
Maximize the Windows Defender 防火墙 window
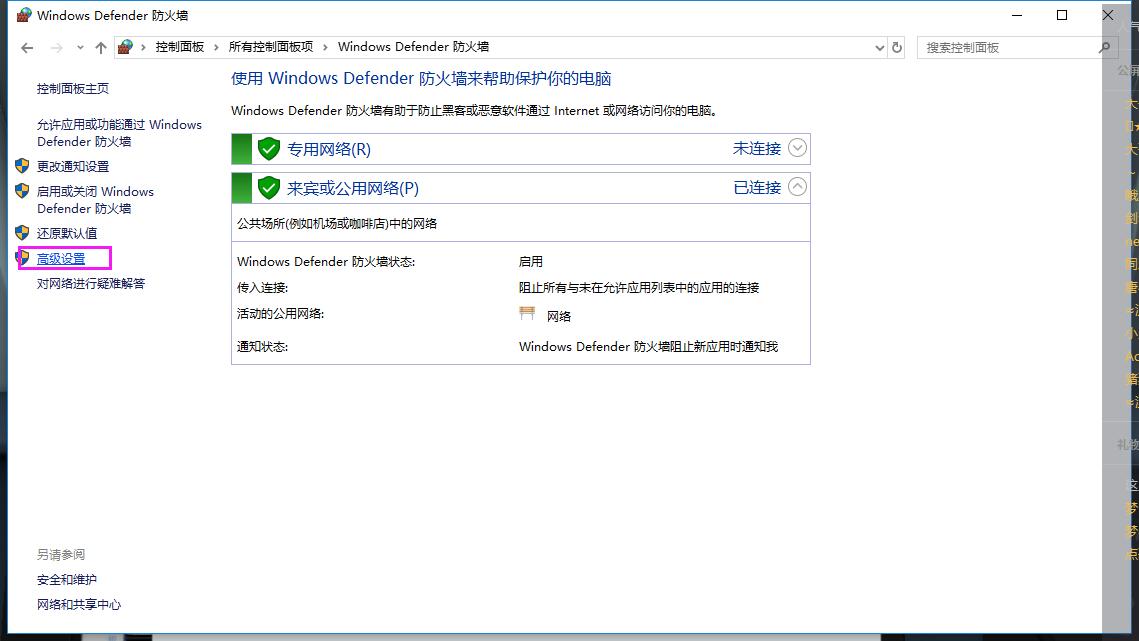[1062, 15]
